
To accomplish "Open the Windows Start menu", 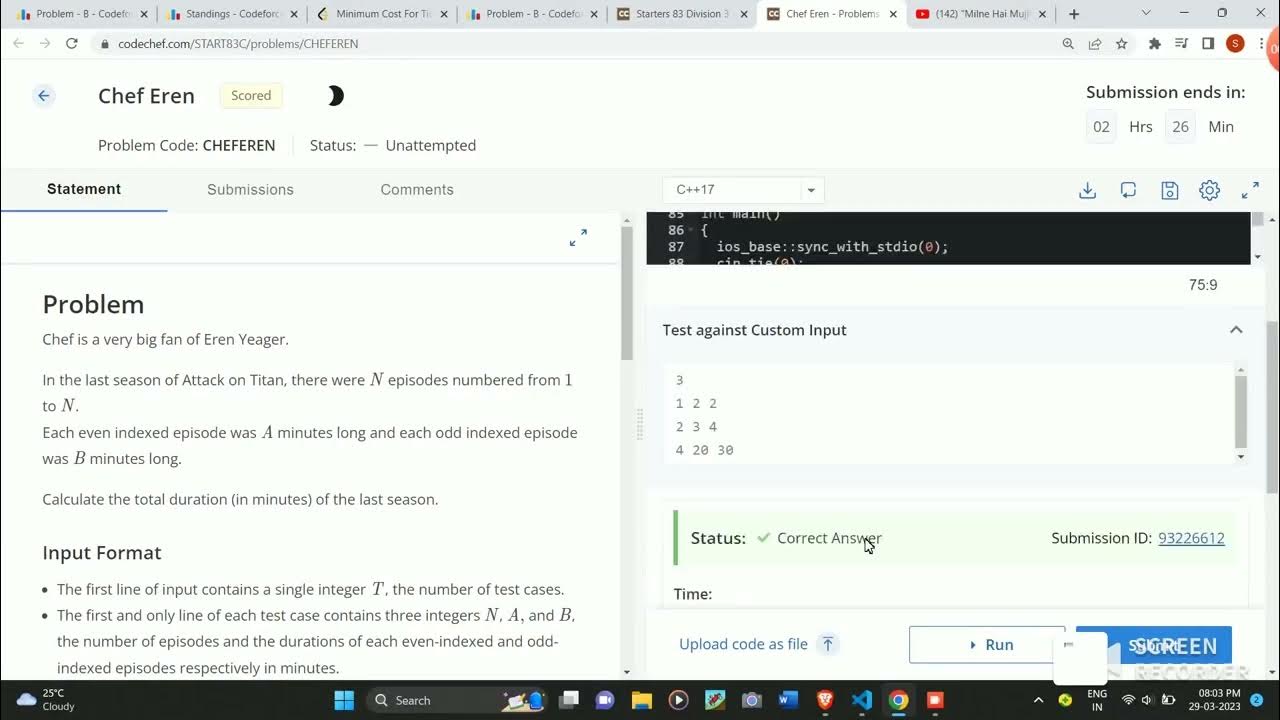I will (344, 700).
